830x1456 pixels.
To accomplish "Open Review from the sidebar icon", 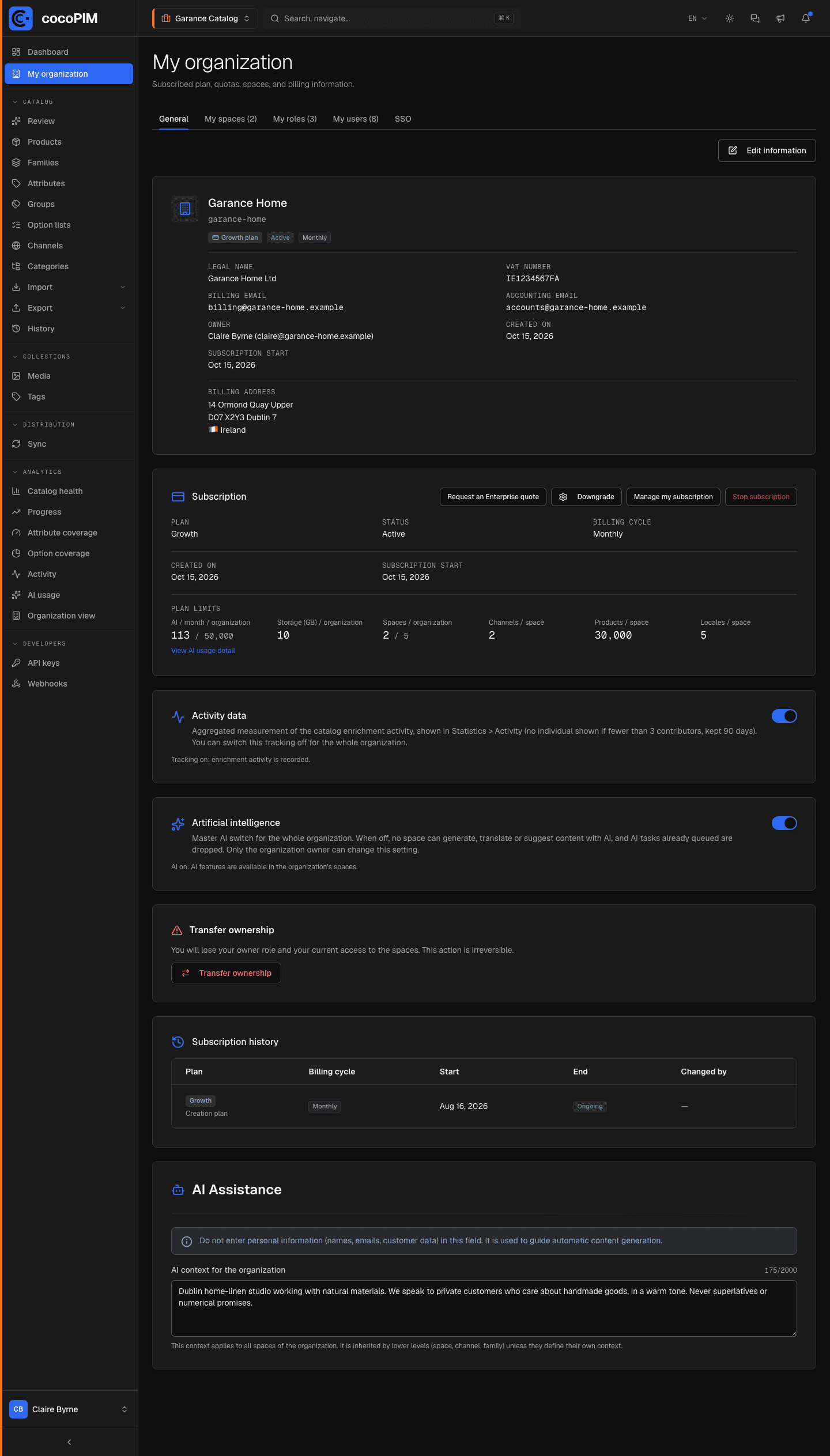I will (16, 121).
